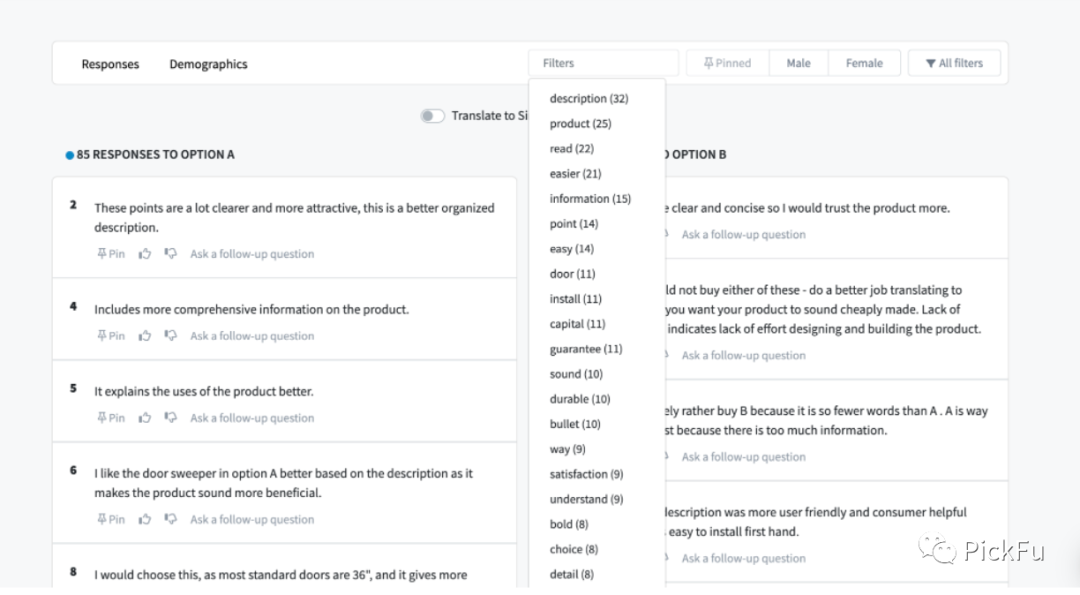Filter responses by Female
Screen dimensions: 1080x595
[864, 63]
